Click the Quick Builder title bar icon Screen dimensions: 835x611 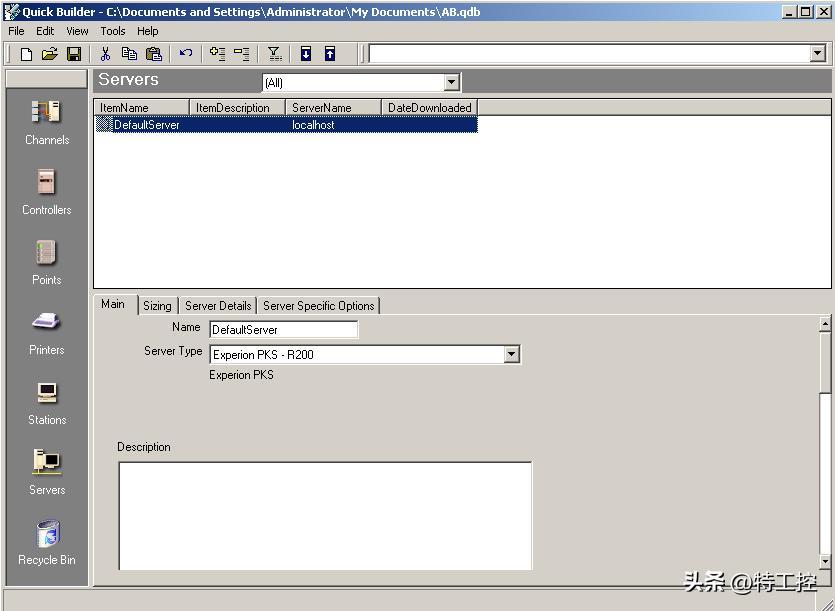click(11, 11)
